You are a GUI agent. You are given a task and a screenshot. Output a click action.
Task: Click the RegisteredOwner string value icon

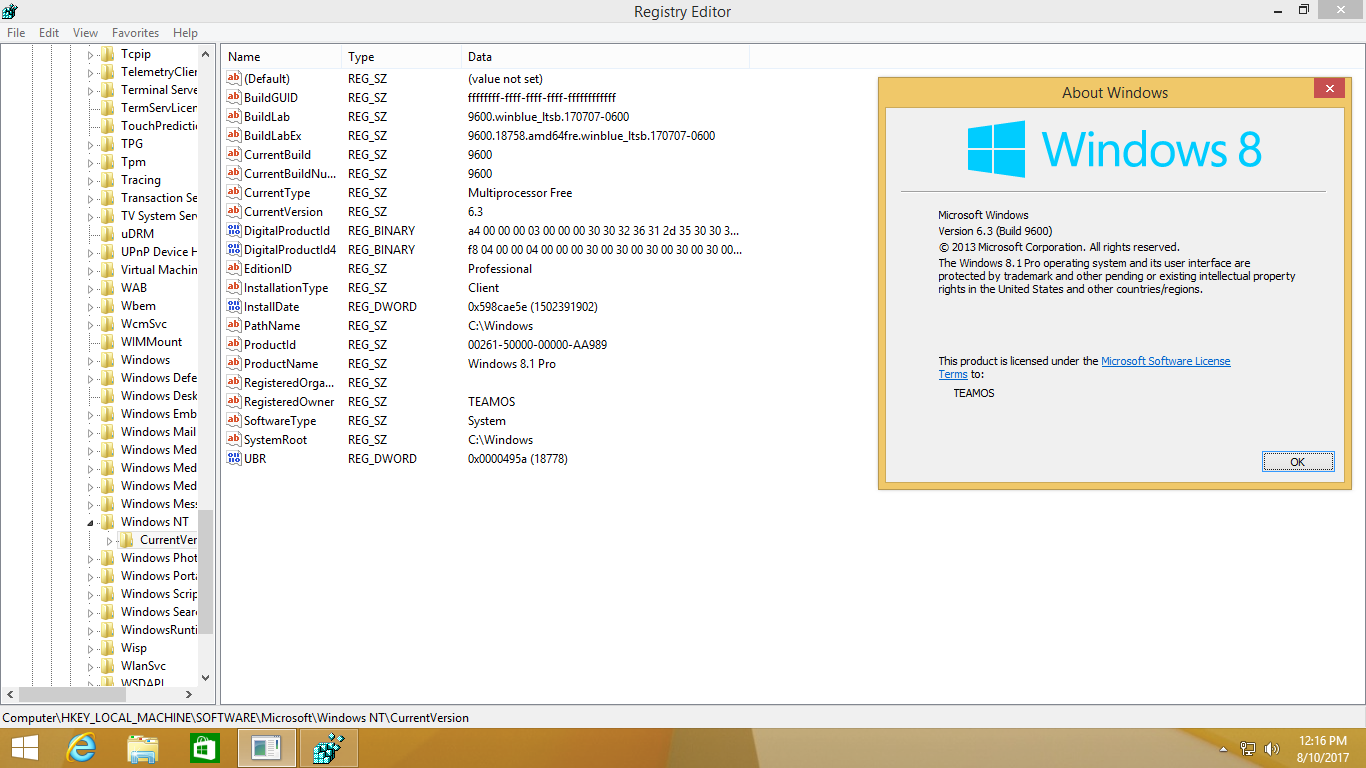tap(235, 402)
